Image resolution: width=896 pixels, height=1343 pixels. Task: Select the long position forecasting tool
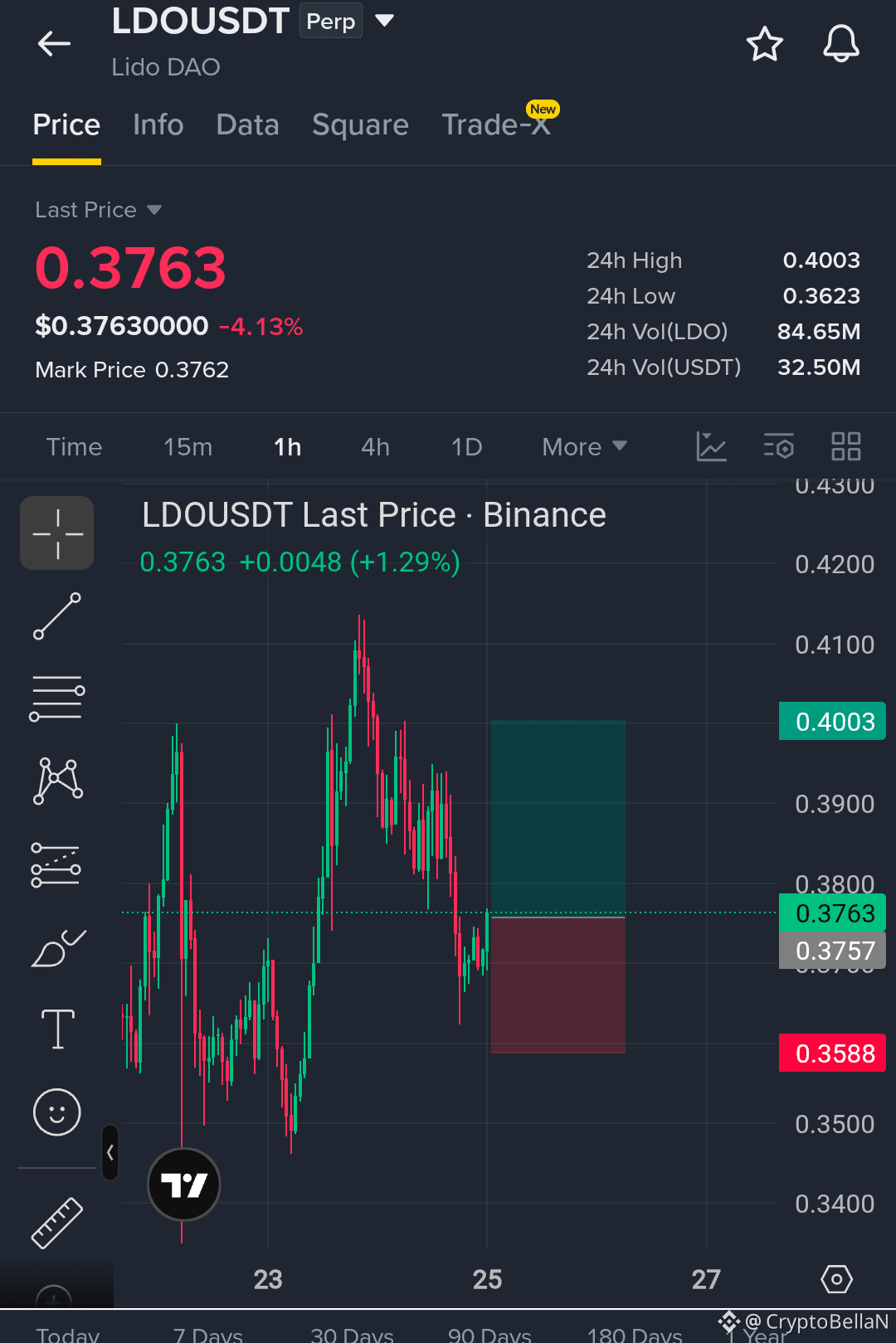(x=56, y=864)
